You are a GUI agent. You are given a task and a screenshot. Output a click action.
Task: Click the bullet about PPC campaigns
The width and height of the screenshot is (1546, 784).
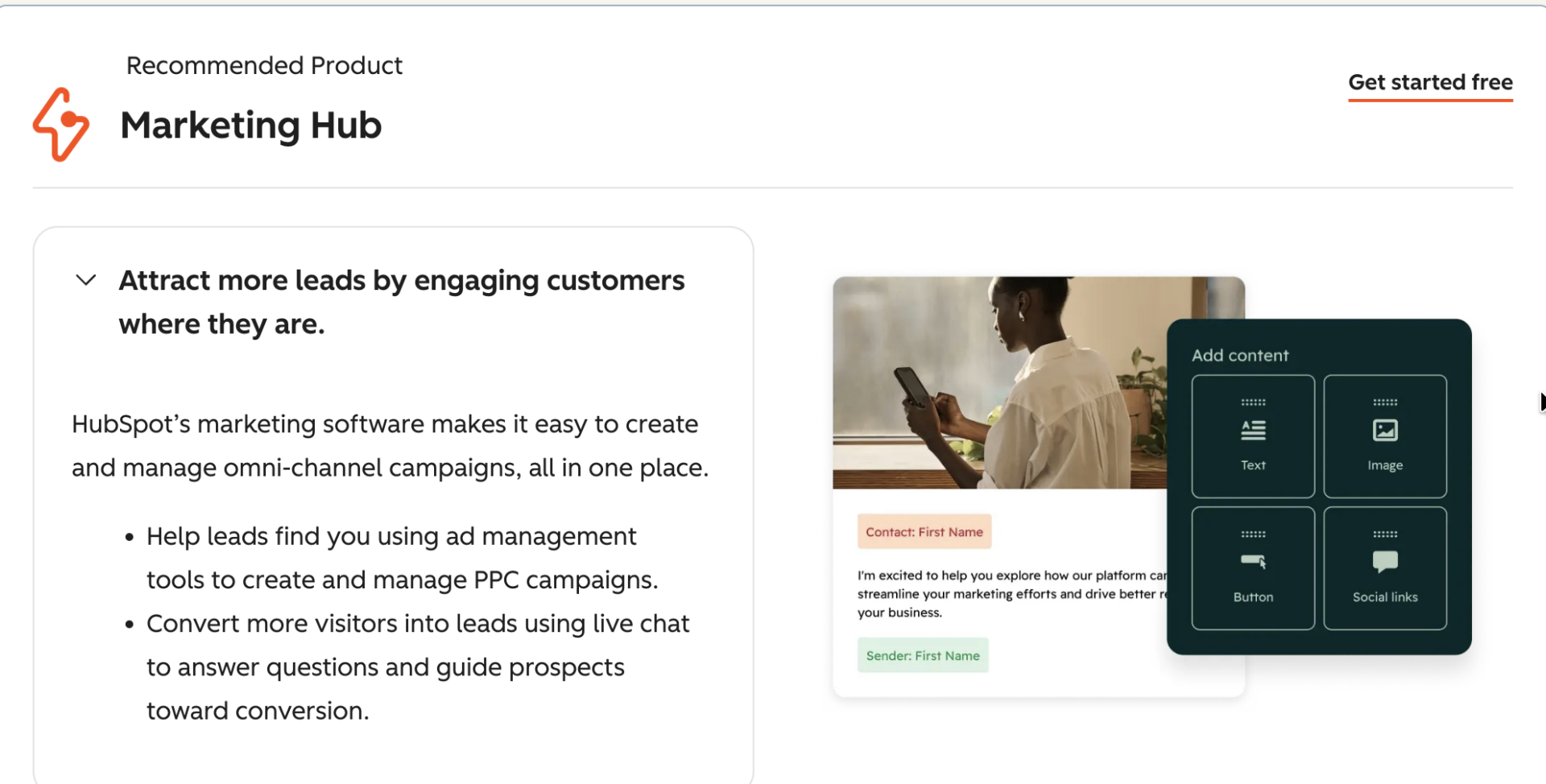[x=402, y=558]
